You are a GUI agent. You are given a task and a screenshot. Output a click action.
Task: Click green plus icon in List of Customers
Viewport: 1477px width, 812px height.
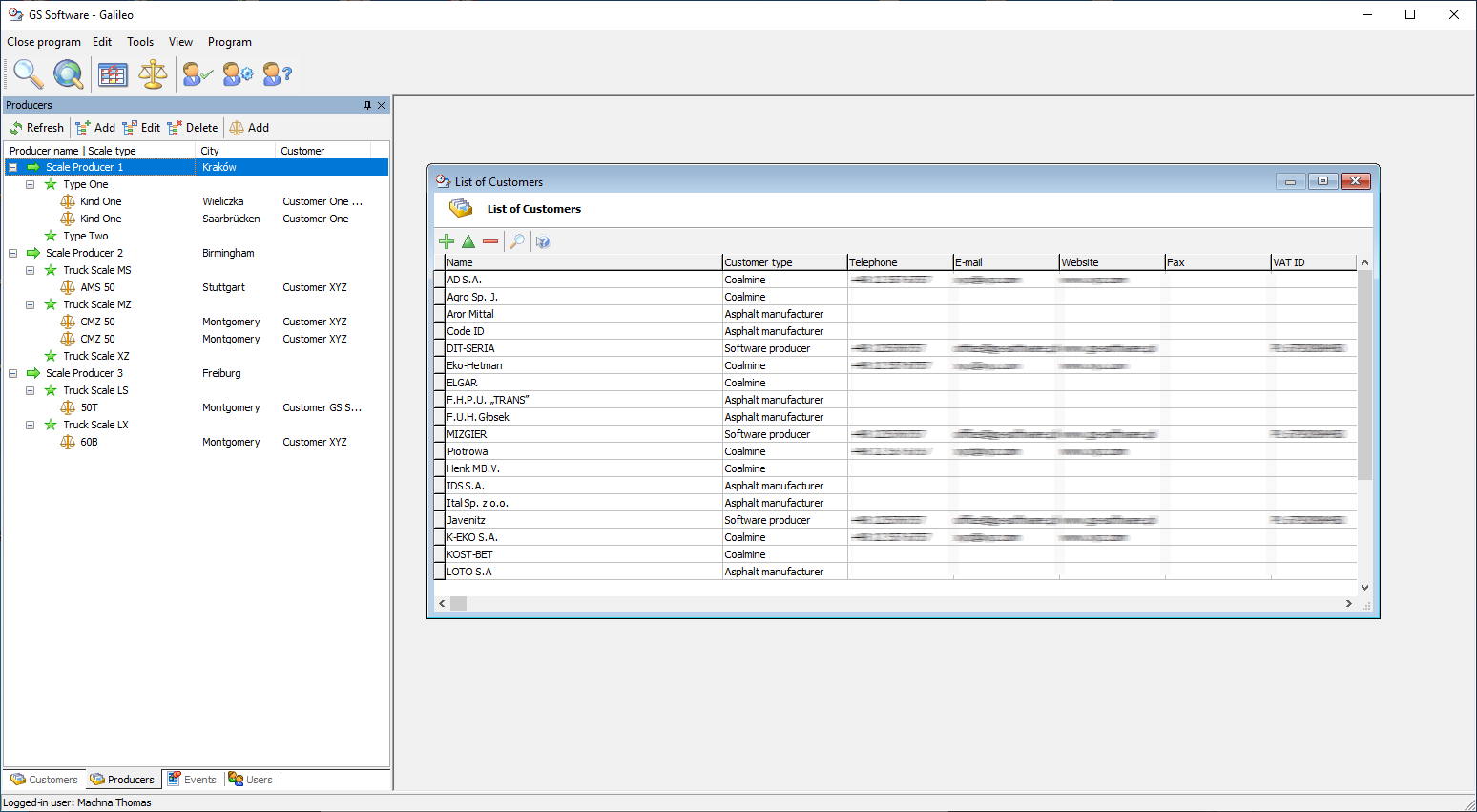tap(447, 242)
